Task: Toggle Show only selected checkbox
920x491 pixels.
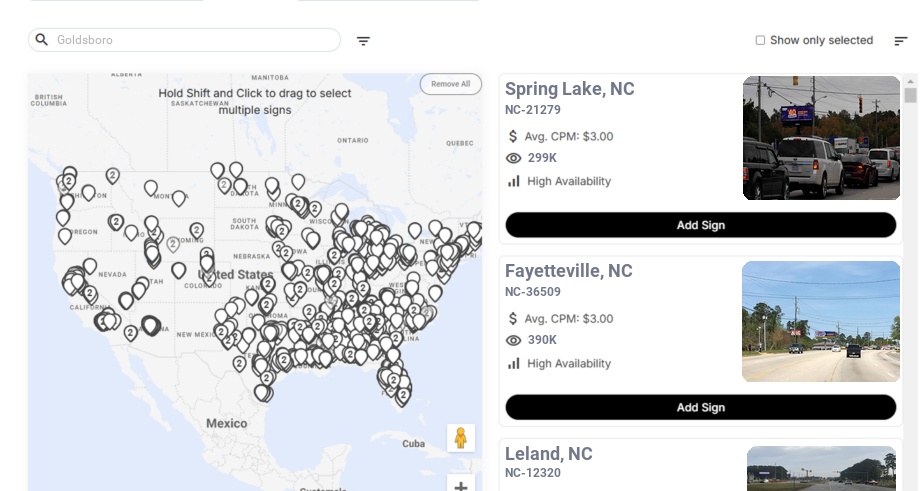Action: tap(760, 40)
